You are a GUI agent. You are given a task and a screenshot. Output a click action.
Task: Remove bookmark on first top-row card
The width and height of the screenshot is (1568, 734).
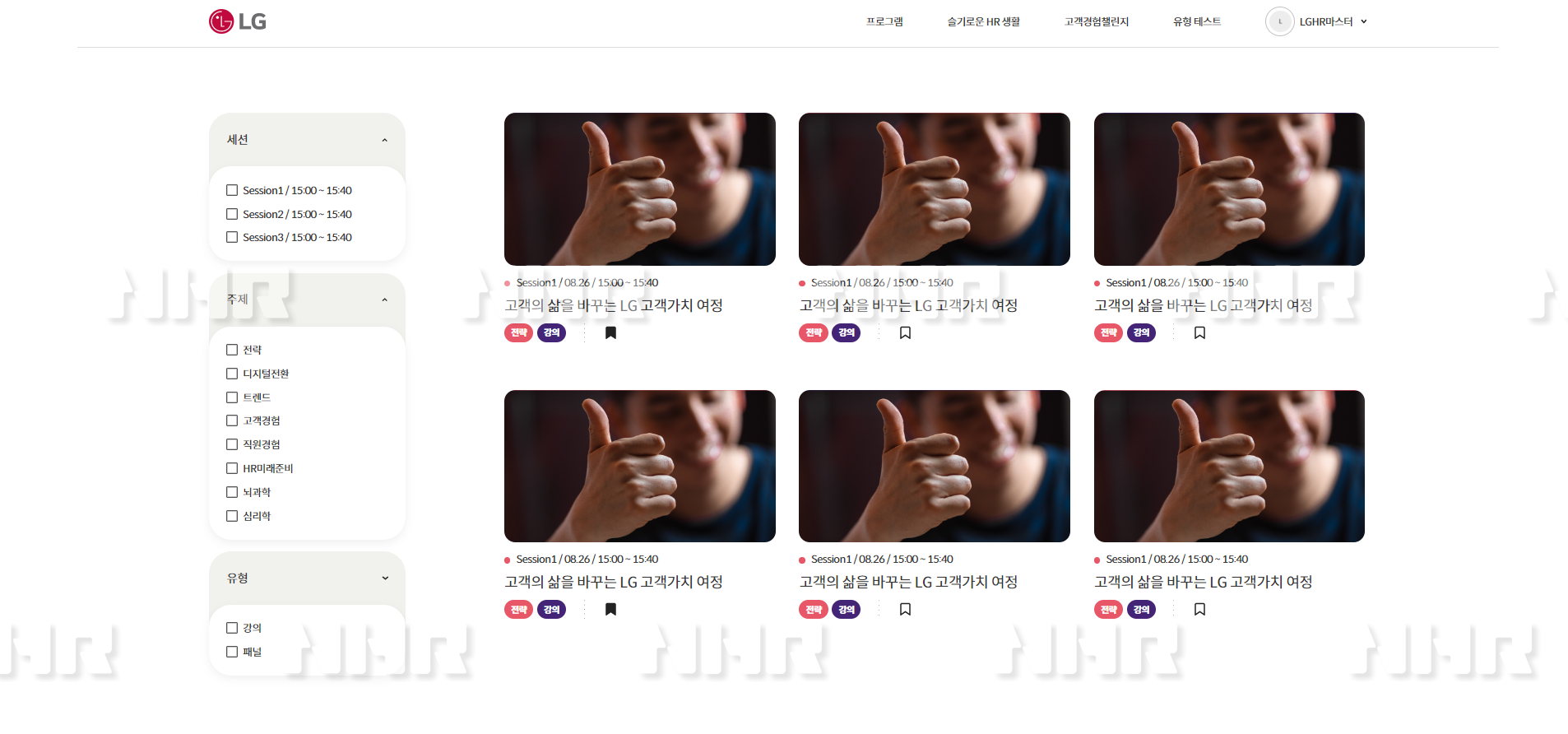610,332
